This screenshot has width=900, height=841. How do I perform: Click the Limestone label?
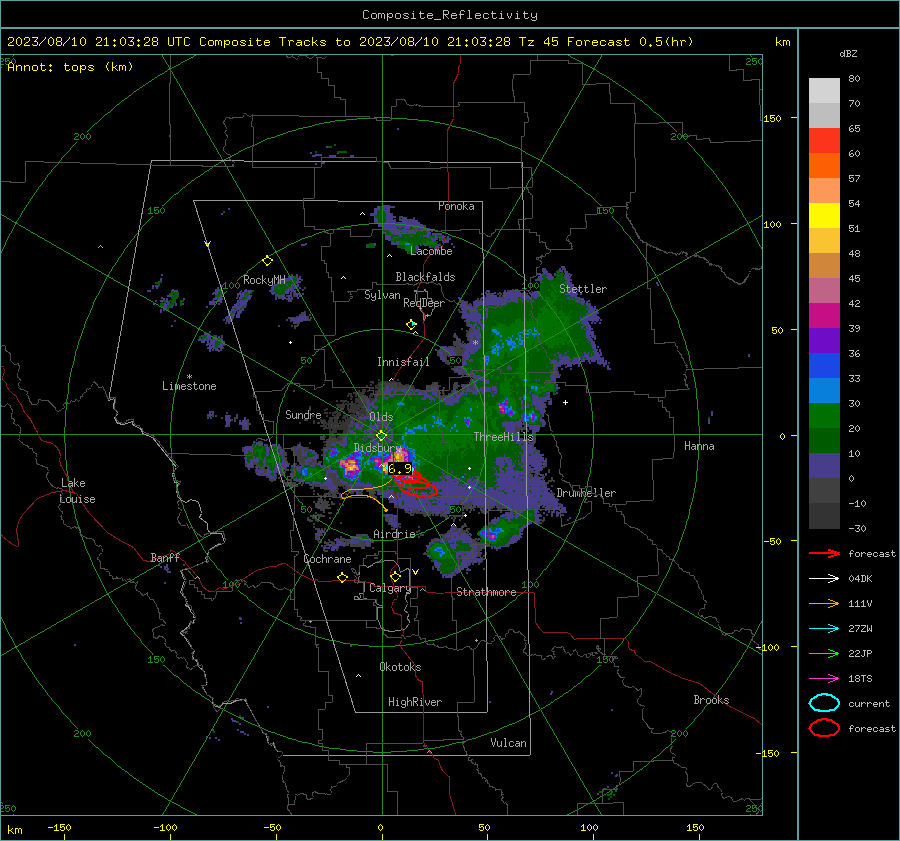(189, 386)
